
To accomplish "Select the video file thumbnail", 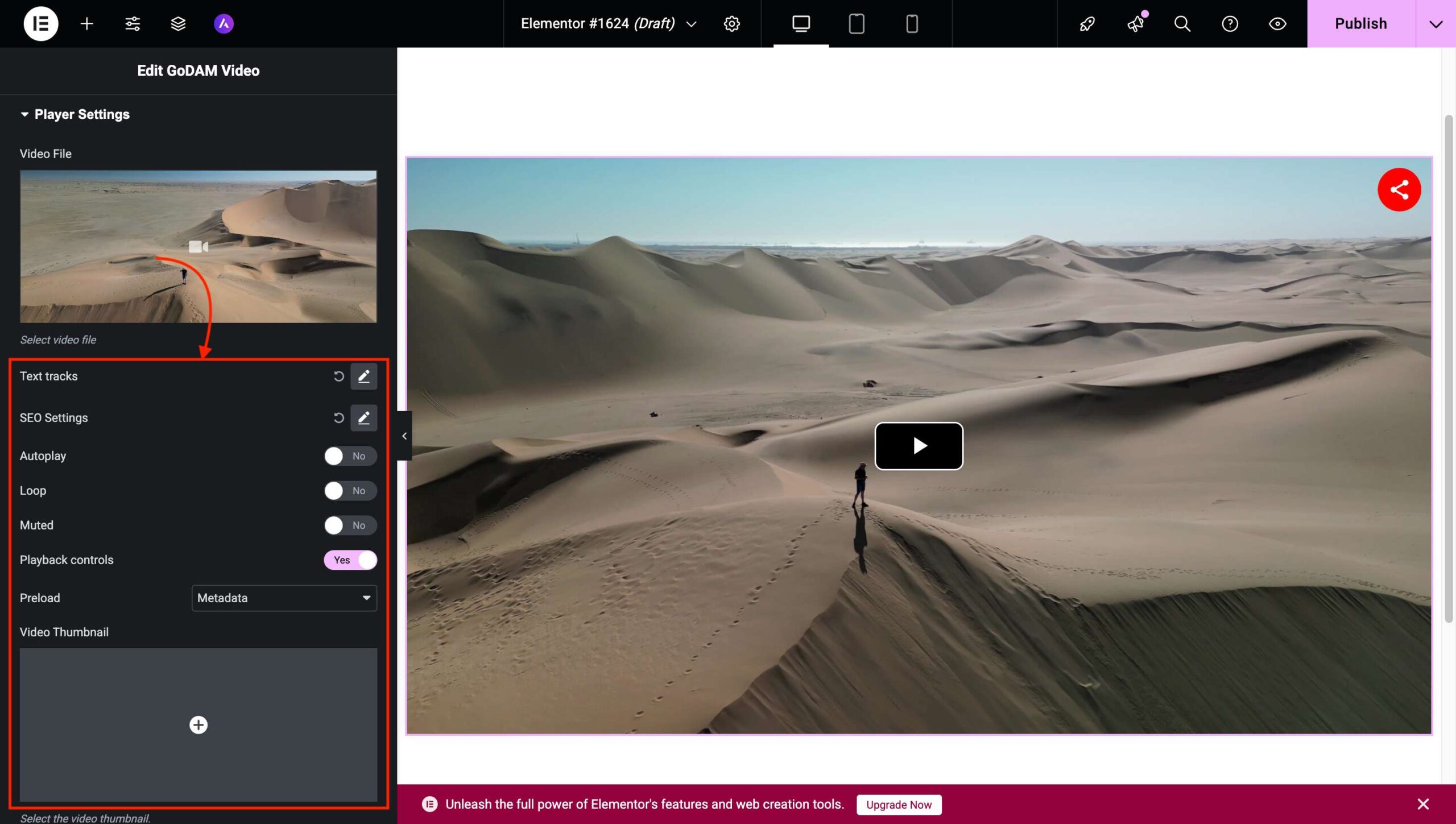I will (x=198, y=246).
